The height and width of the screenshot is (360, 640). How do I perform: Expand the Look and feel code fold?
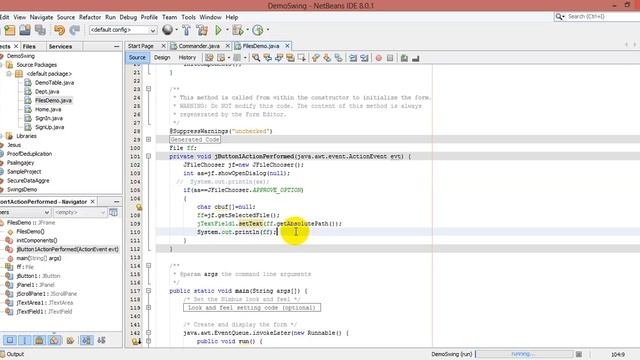(149, 308)
